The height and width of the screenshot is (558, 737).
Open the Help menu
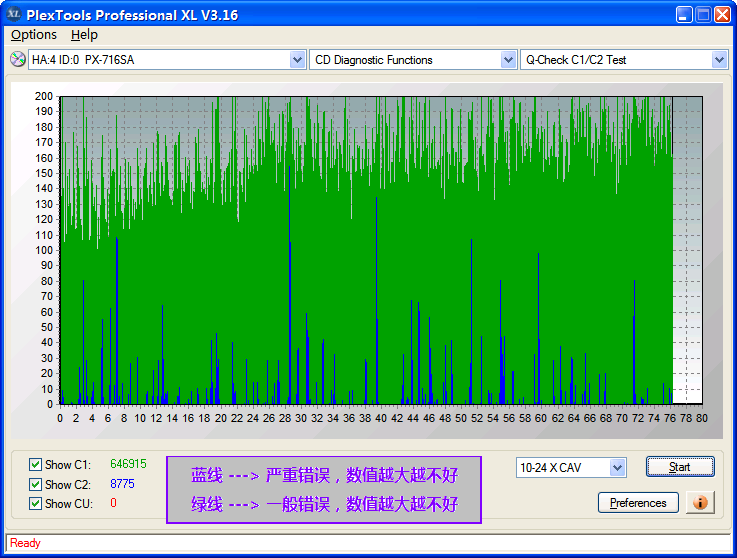click(85, 34)
